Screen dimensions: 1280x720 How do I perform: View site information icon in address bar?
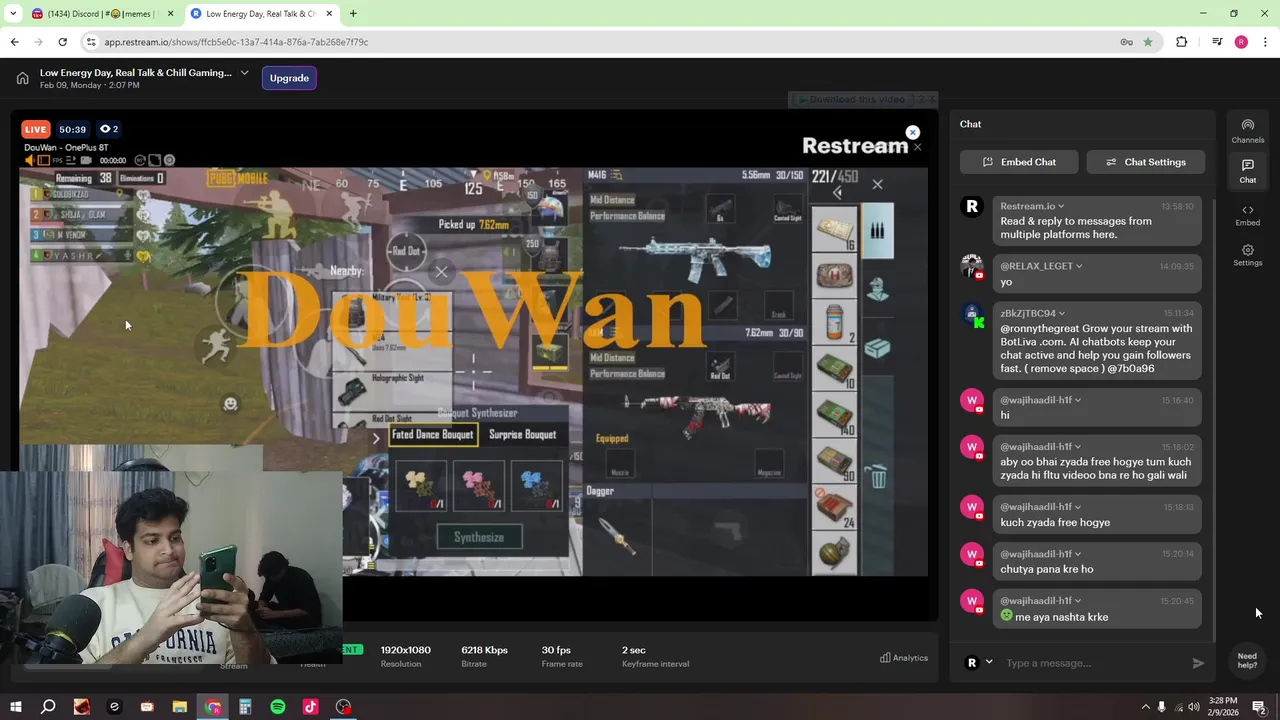[x=91, y=42]
